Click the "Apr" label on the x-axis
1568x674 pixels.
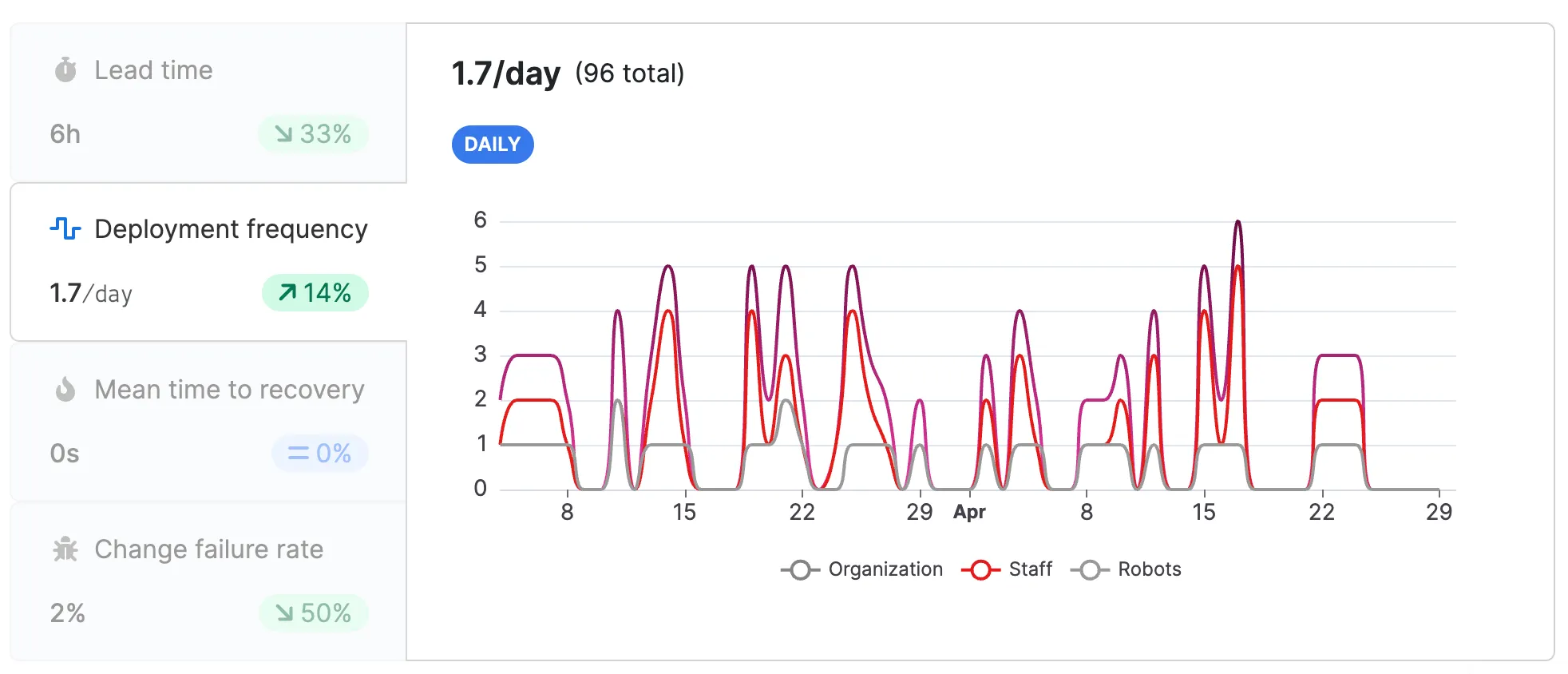click(x=969, y=512)
